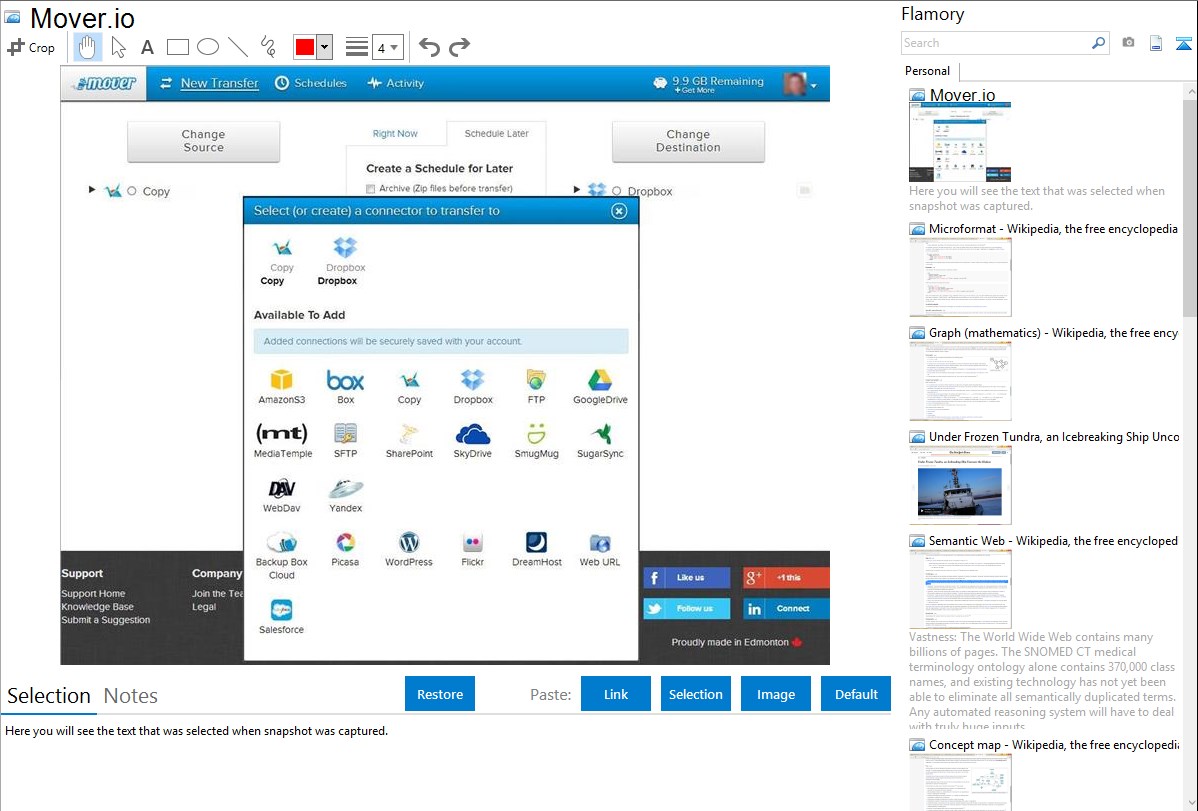Add the AmazonS3 connector

[282, 387]
